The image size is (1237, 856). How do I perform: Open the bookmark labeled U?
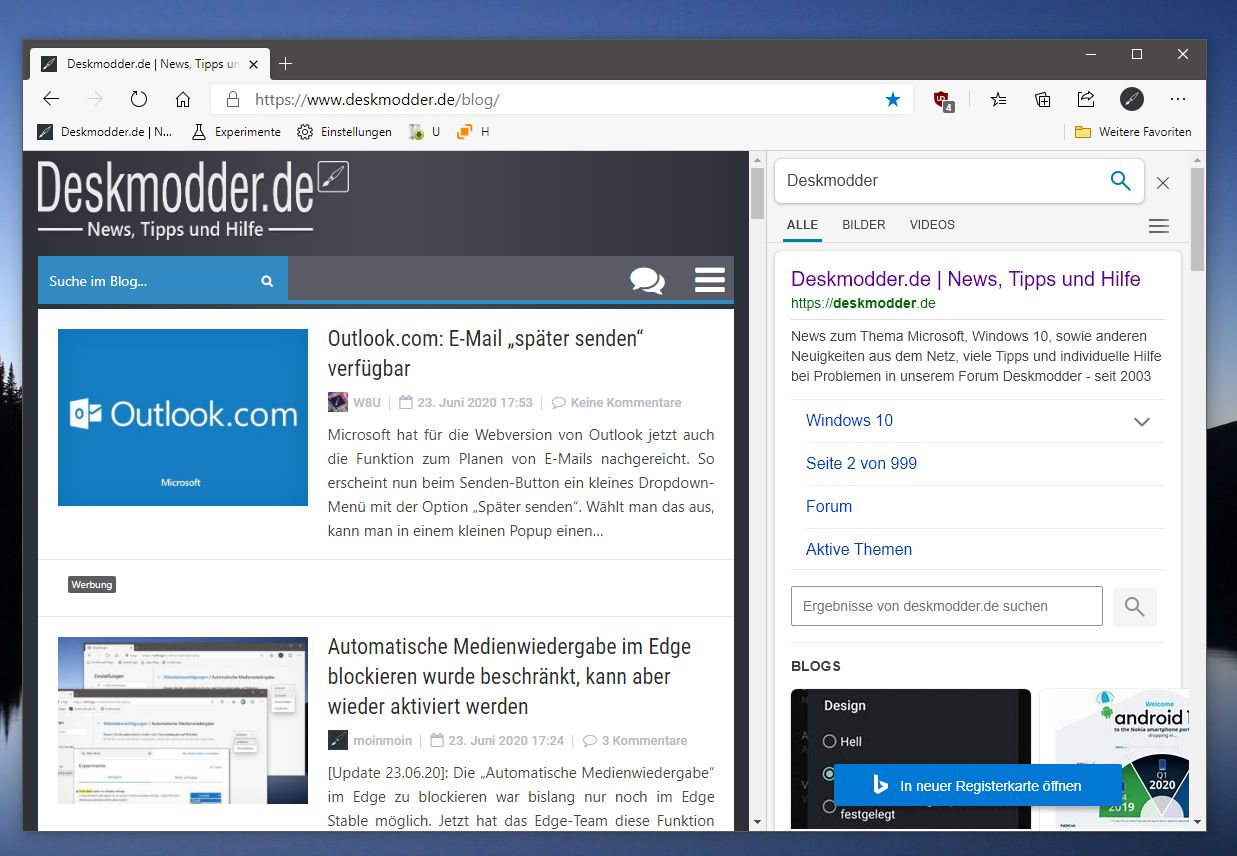point(424,132)
